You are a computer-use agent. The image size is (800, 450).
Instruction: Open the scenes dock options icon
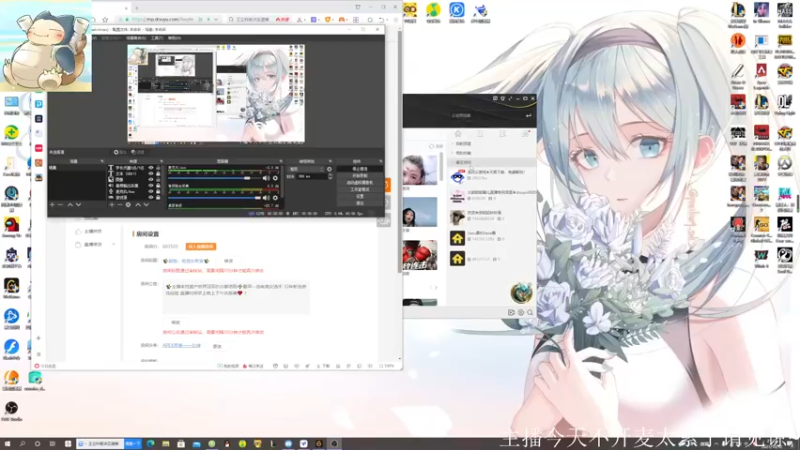(102, 161)
